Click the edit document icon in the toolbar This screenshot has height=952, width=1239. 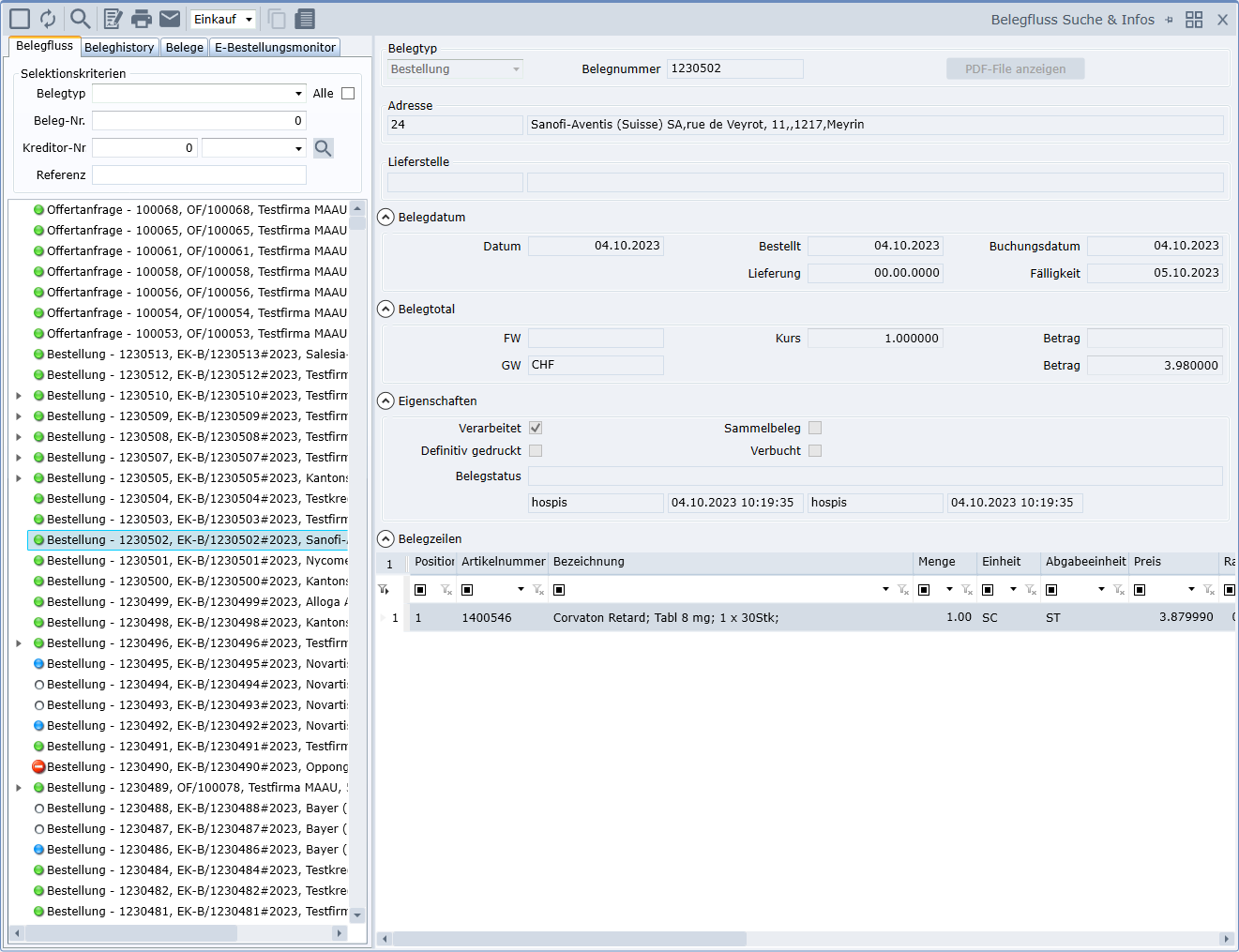click(x=113, y=19)
